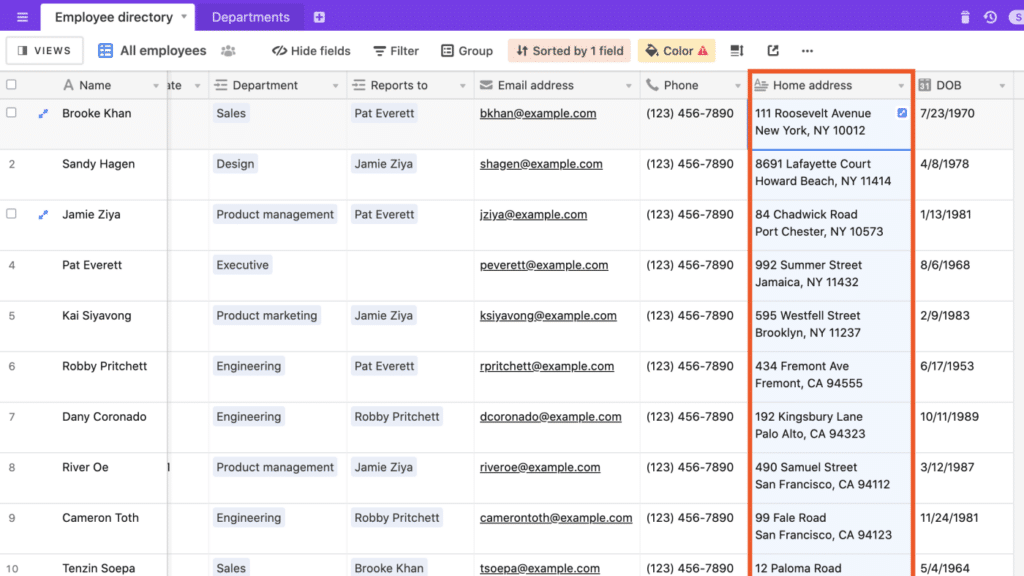The image size is (1024, 576).
Task: Open the Hide fields menu
Action: coord(311,51)
